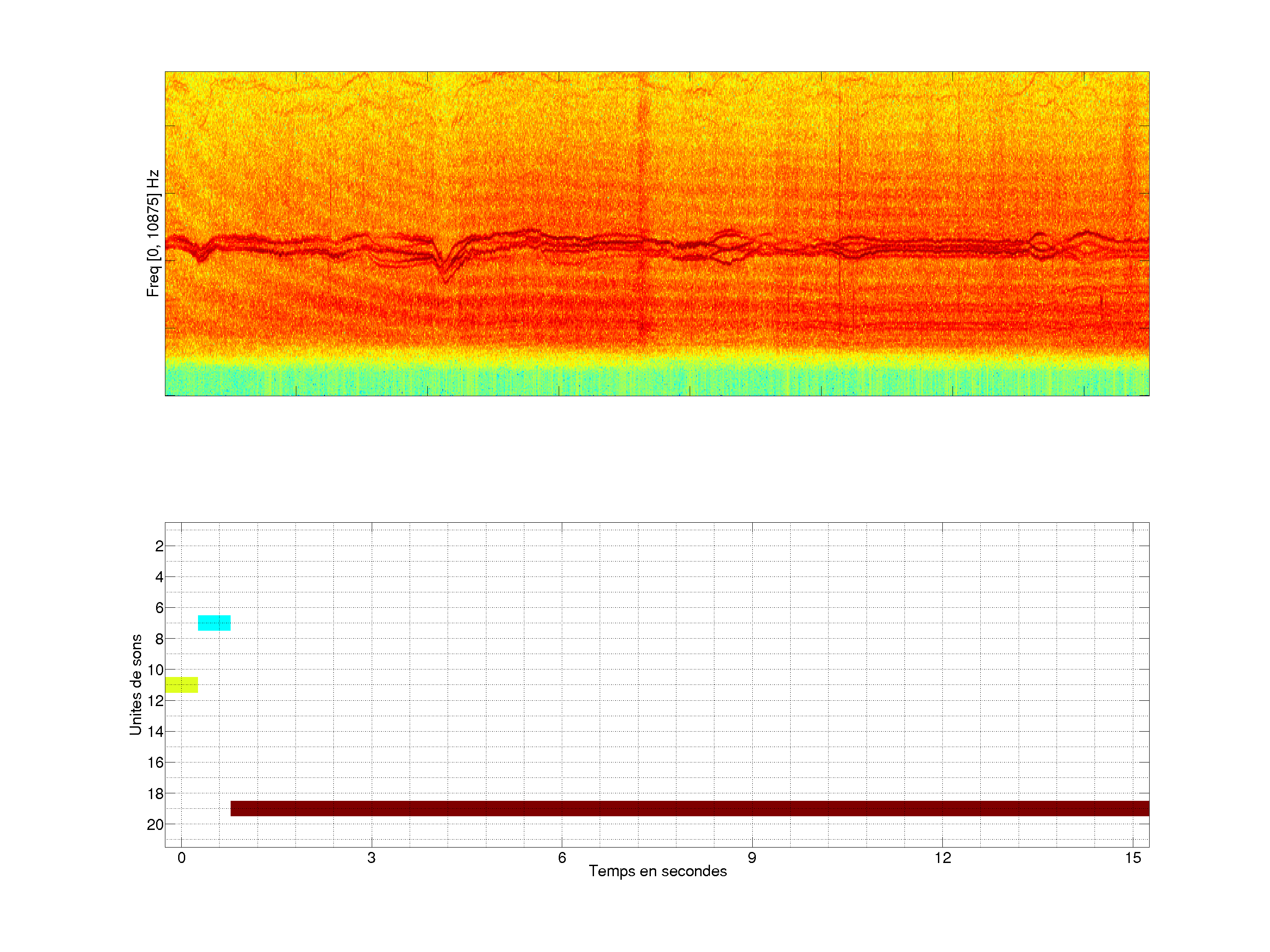
Task: Click the y-axis tick label 2
Action: click(159, 546)
